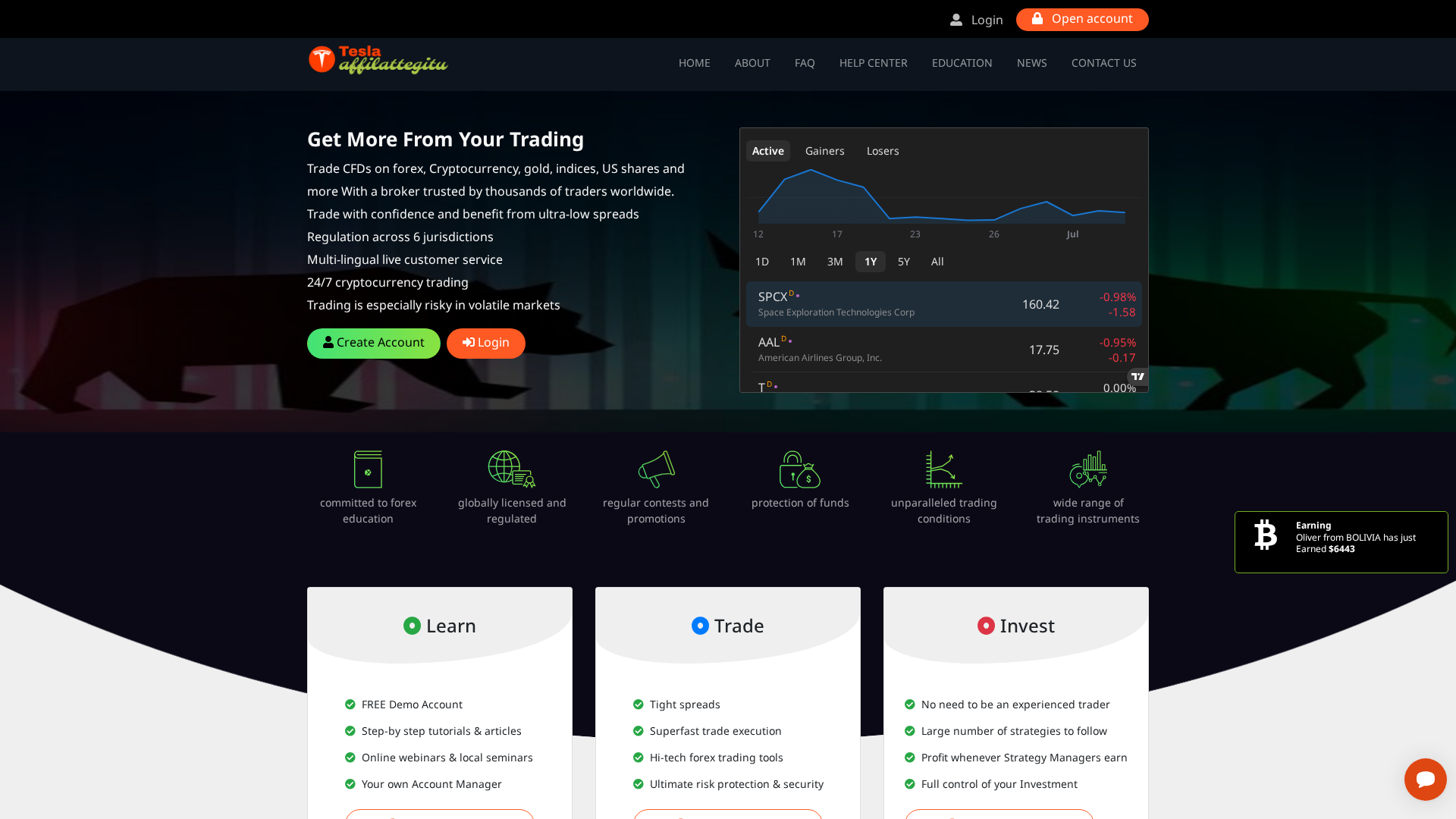1456x819 pixels.
Task: Switch to the Gainers tab
Action: coord(825,151)
